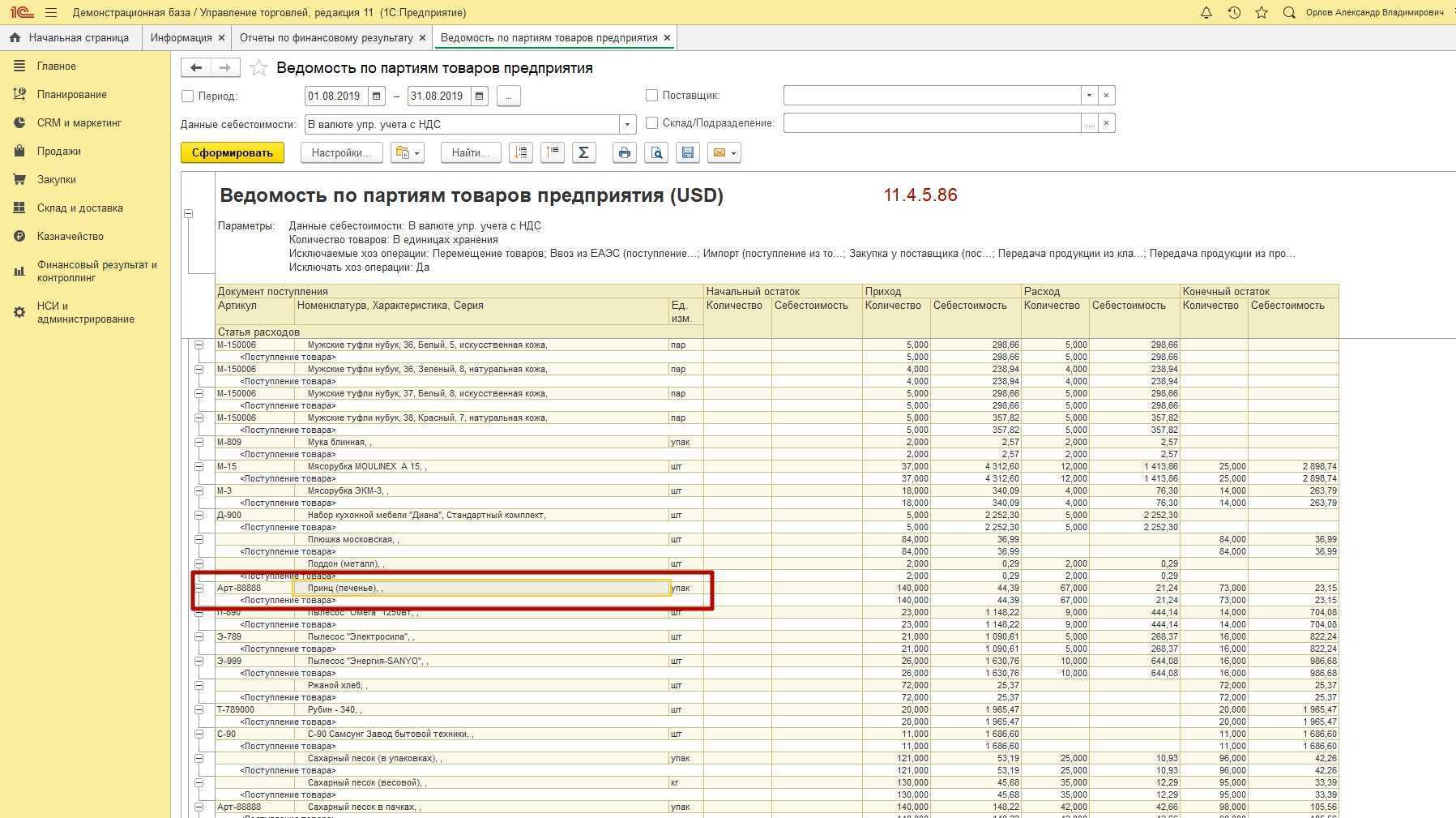Open print preview icon
This screenshot has height=818, width=1456.
[656, 152]
